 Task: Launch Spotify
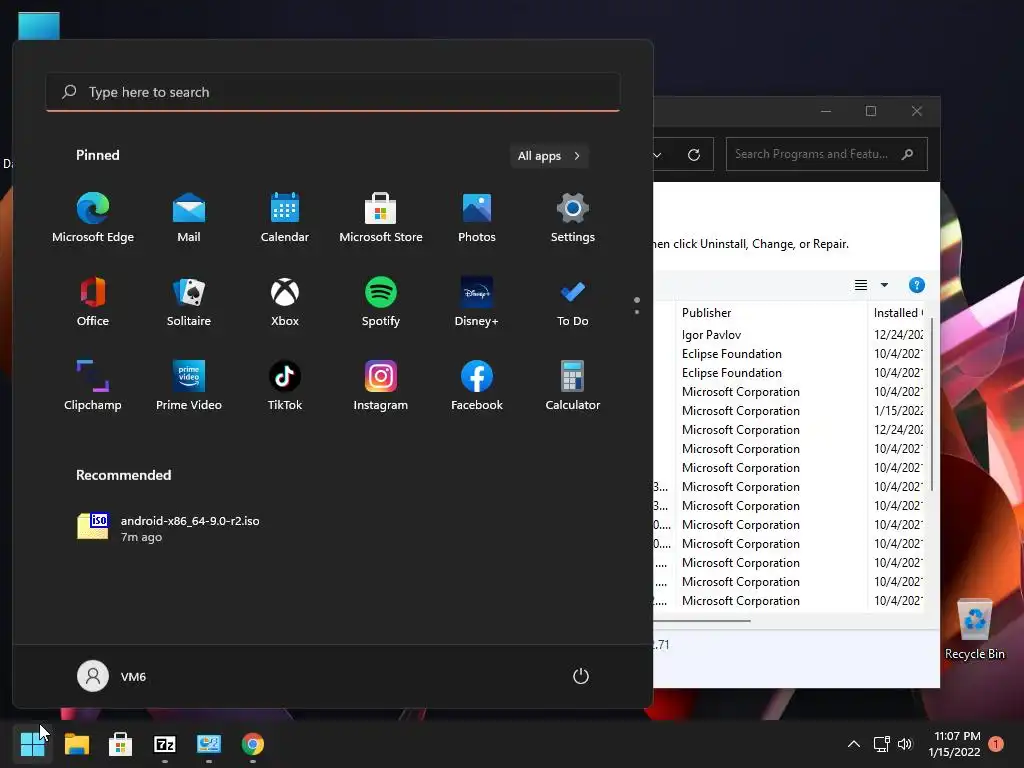tap(381, 302)
